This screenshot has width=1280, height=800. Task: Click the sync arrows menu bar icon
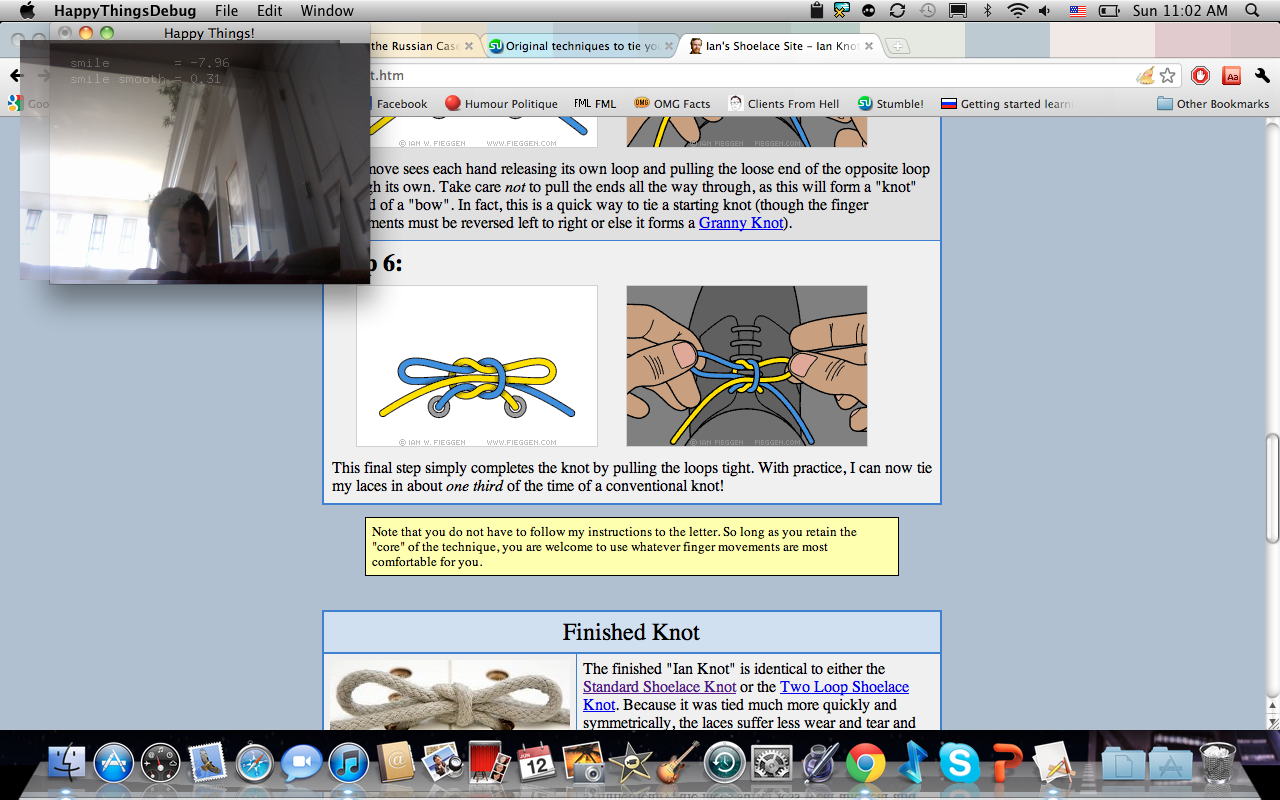pyautogui.click(x=897, y=11)
